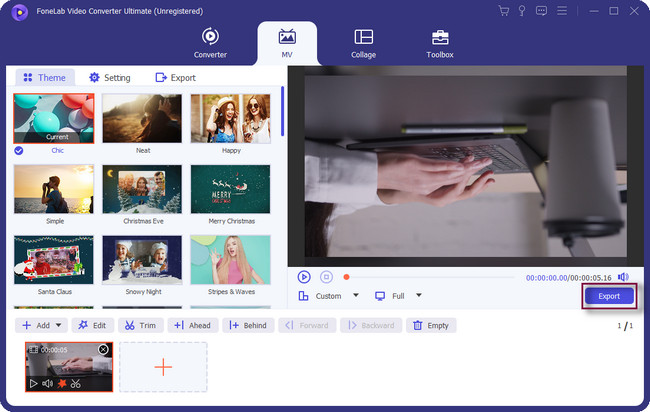Select the Simple theme thumbnail
The width and height of the screenshot is (650, 412).
(54, 189)
